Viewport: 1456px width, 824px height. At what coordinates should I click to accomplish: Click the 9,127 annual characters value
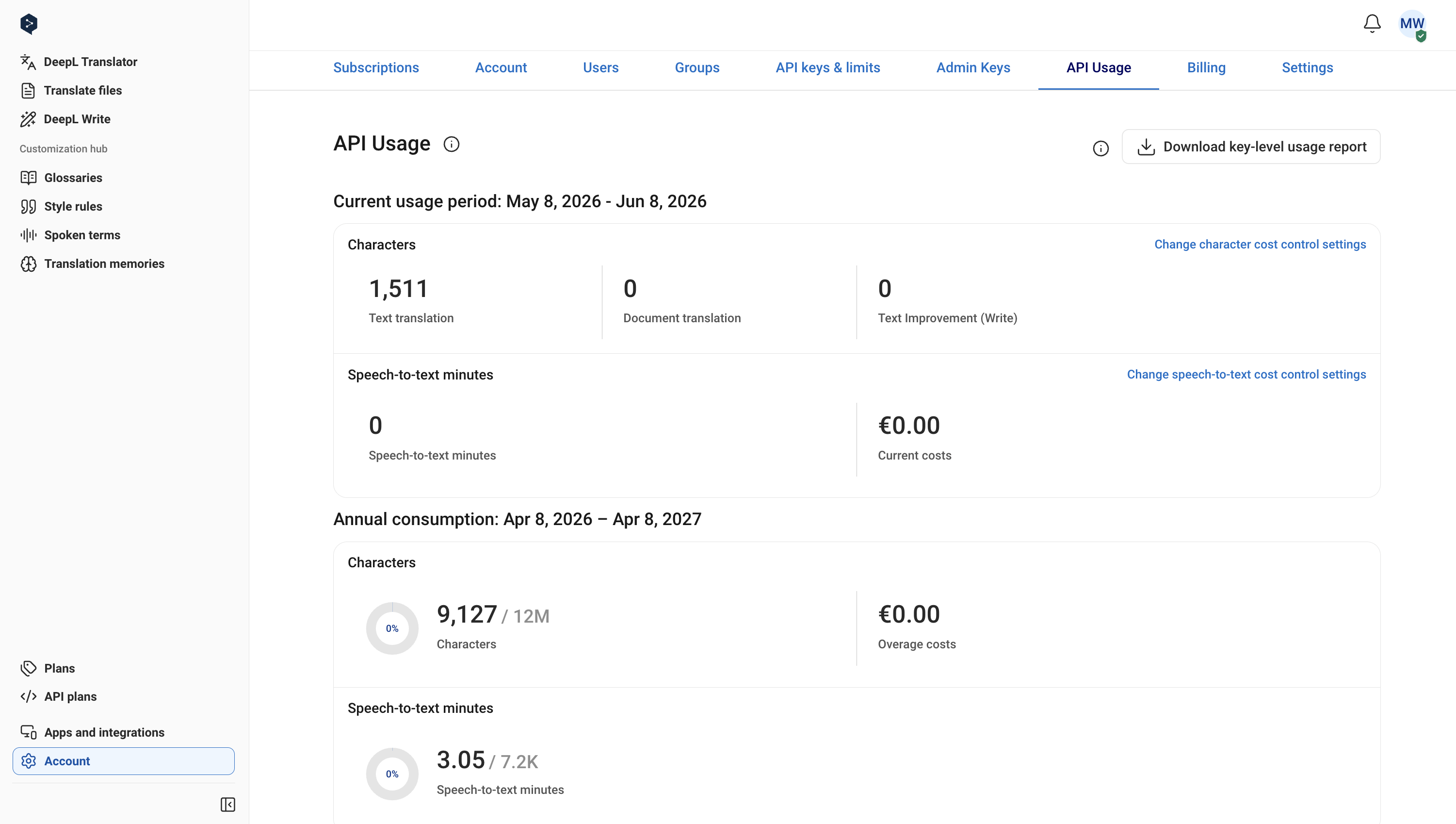pyautogui.click(x=467, y=615)
